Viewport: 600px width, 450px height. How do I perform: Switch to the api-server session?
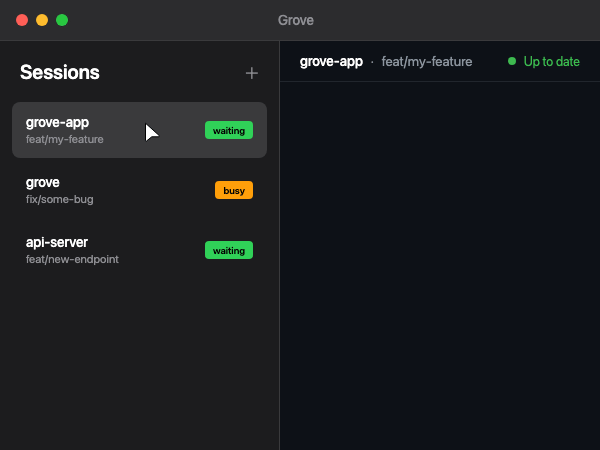57,243
